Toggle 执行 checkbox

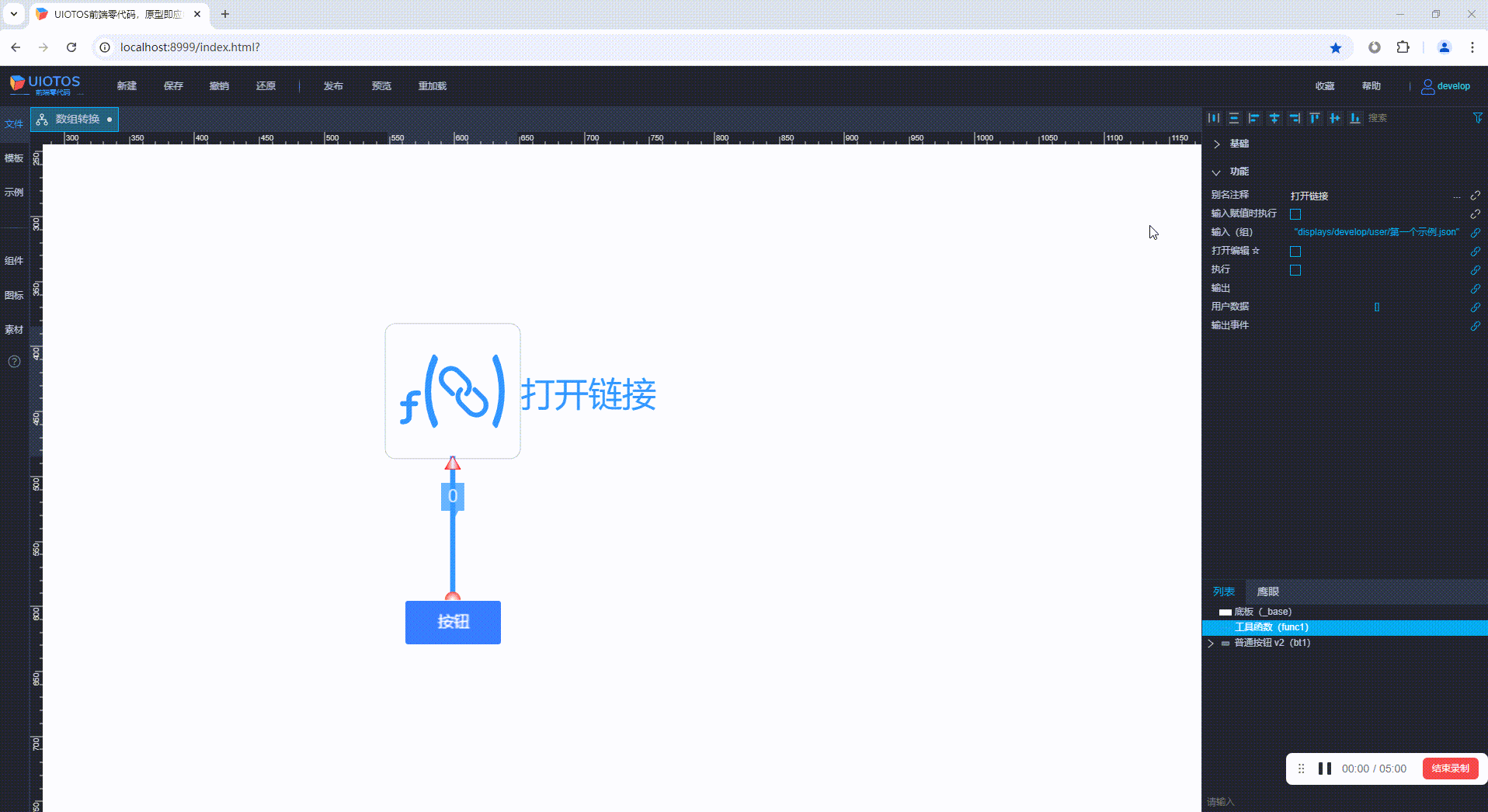pos(1295,270)
